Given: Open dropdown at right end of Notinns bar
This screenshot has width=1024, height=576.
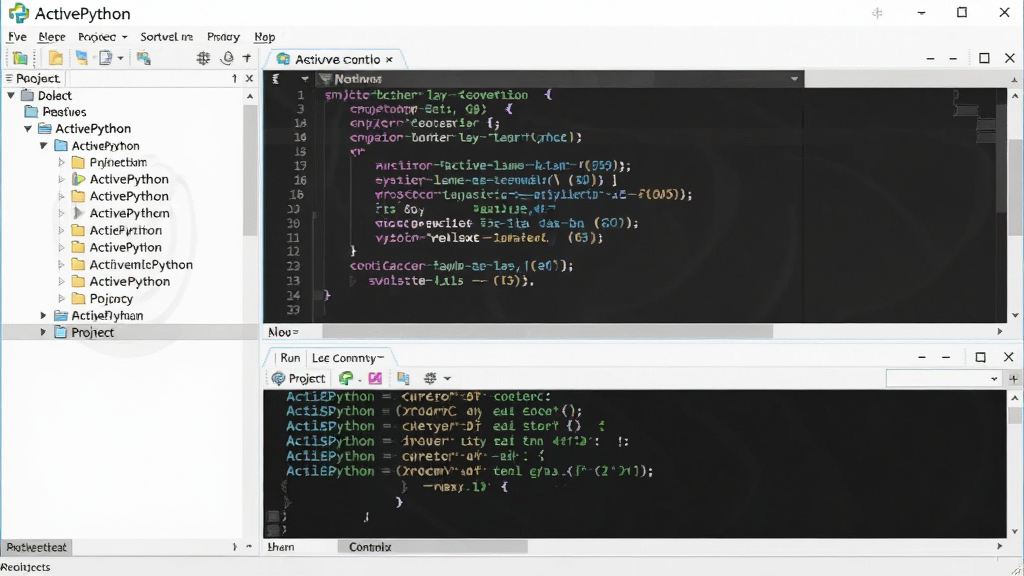Looking at the screenshot, I should [x=794, y=79].
